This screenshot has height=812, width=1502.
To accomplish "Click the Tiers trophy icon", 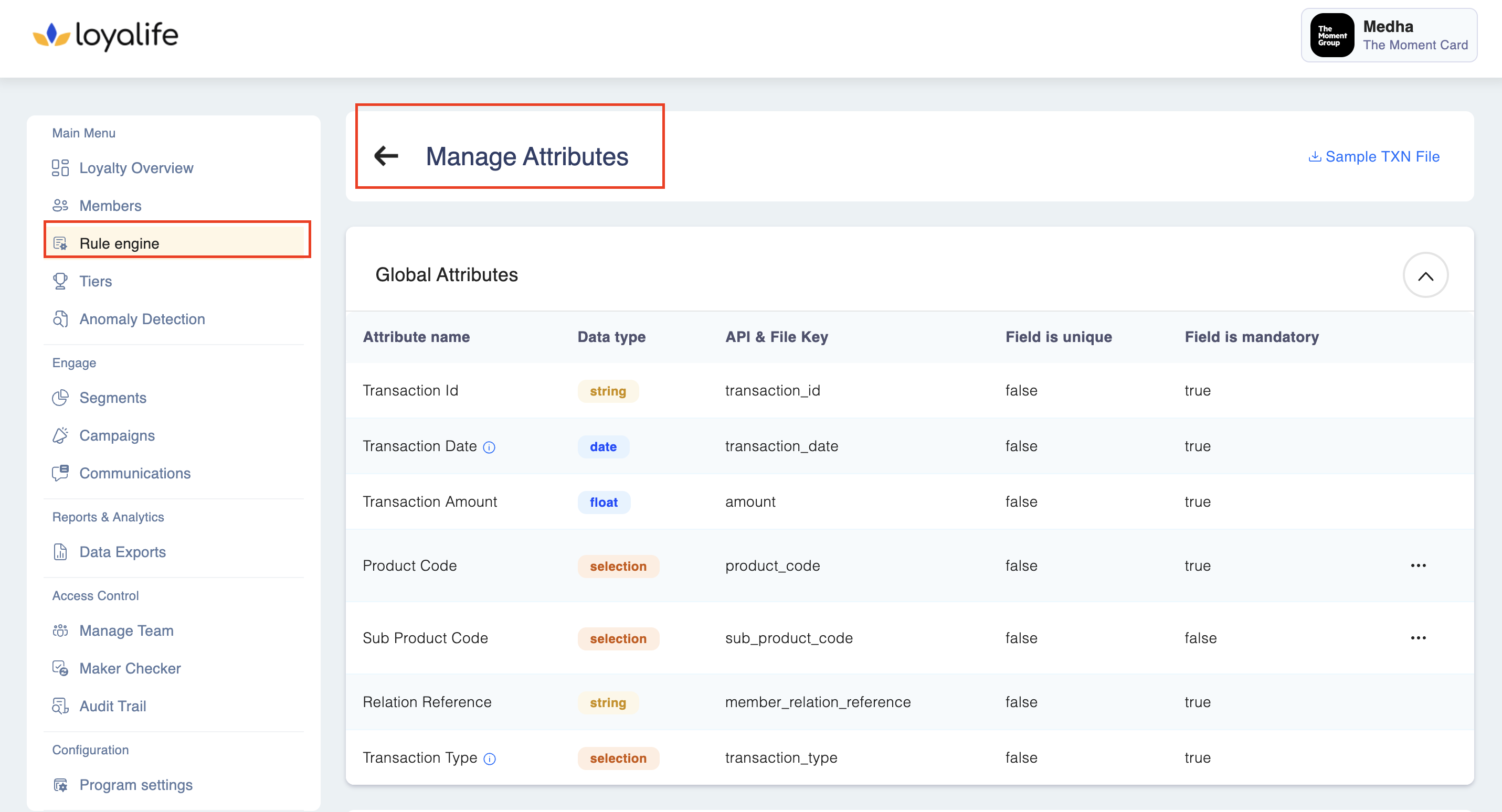I will [60, 282].
